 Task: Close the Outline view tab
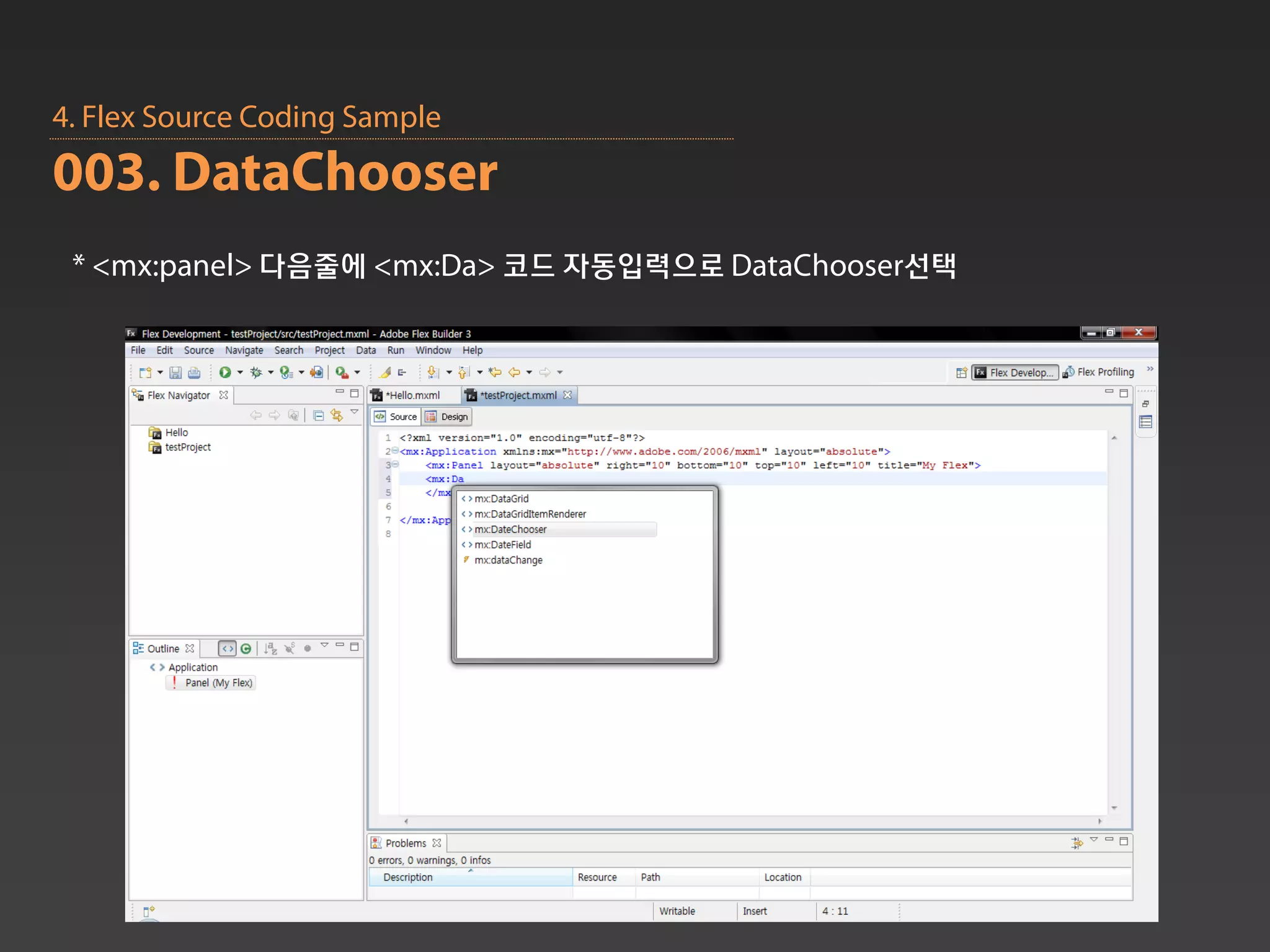190,649
